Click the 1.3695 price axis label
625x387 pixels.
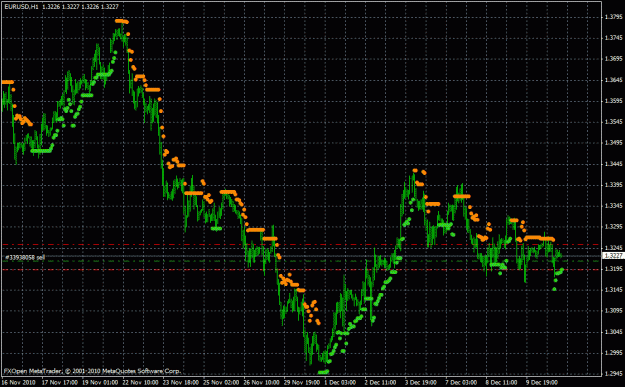(613, 59)
